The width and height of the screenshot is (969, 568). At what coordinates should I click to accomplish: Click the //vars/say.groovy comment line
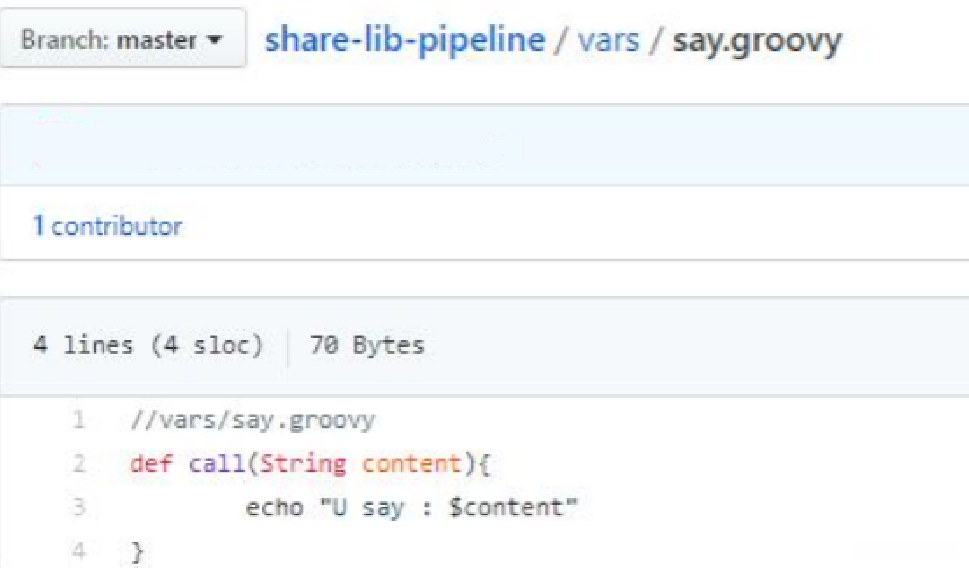pyautogui.click(x=252, y=421)
